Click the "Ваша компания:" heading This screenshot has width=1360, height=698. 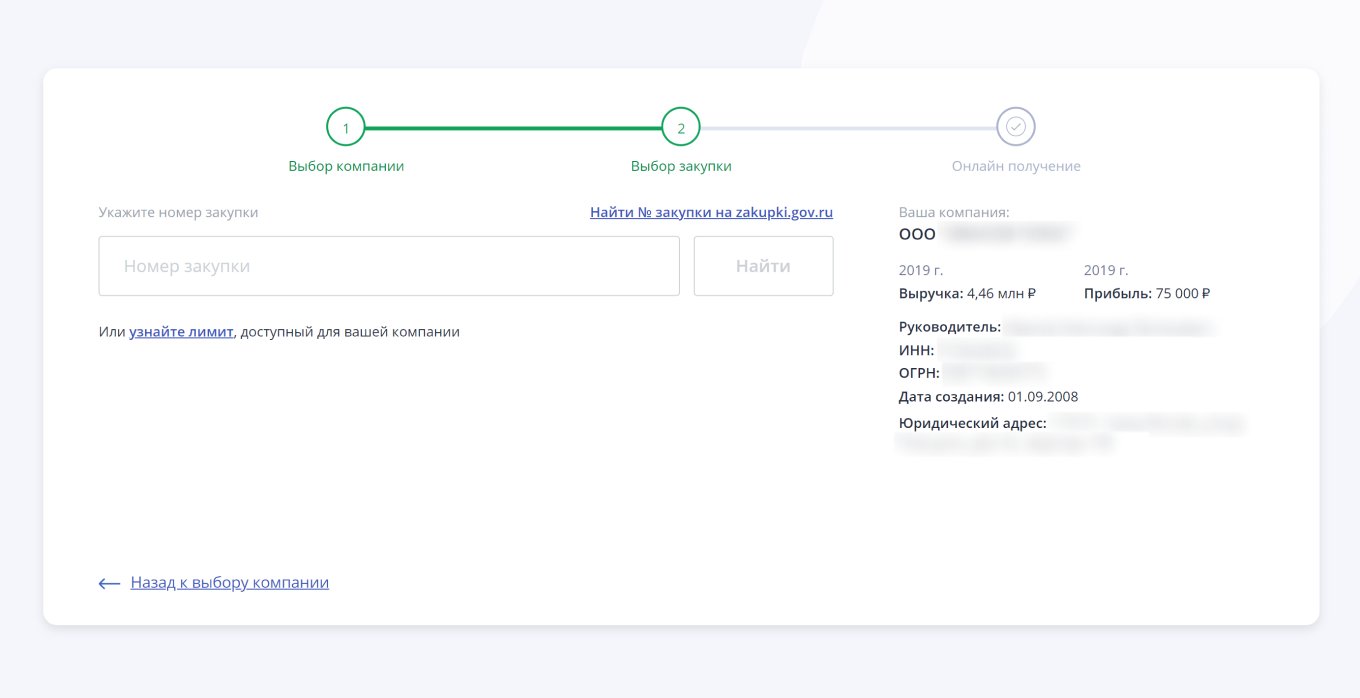coord(954,212)
